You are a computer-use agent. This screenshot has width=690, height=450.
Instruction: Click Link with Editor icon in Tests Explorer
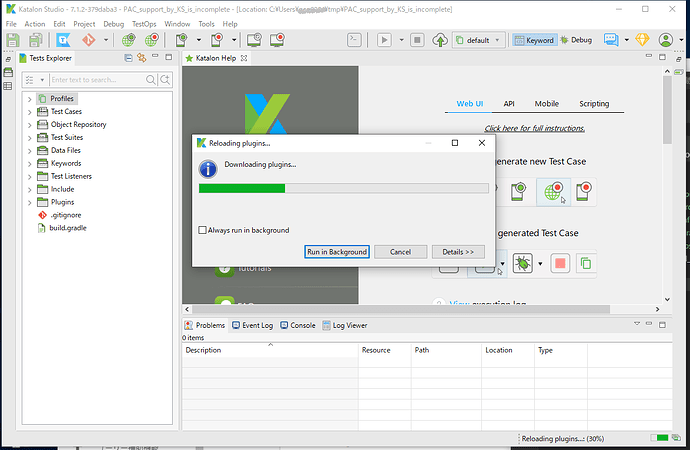[x=141, y=58]
